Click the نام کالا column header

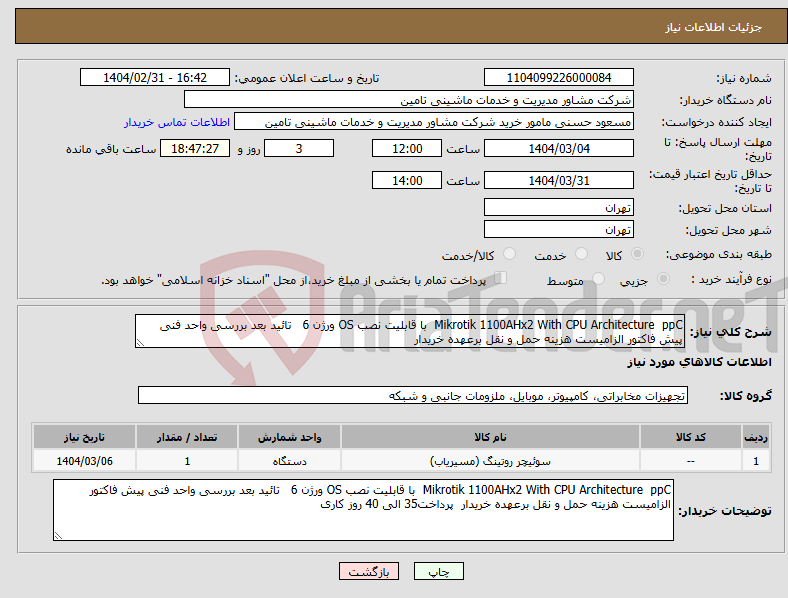pyautogui.click(x=490, y=437)
